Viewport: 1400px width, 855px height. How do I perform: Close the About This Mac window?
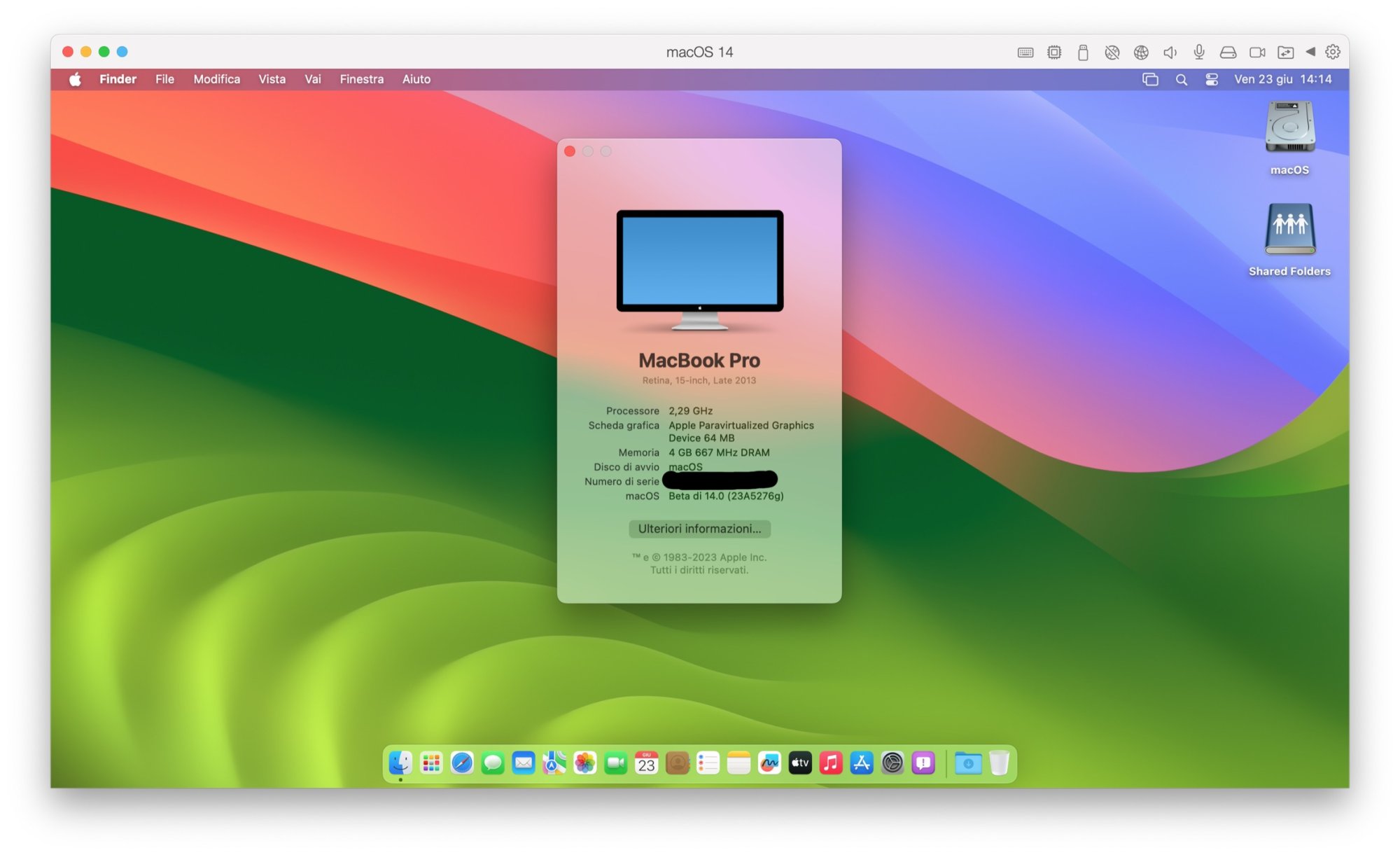(570, 151)
